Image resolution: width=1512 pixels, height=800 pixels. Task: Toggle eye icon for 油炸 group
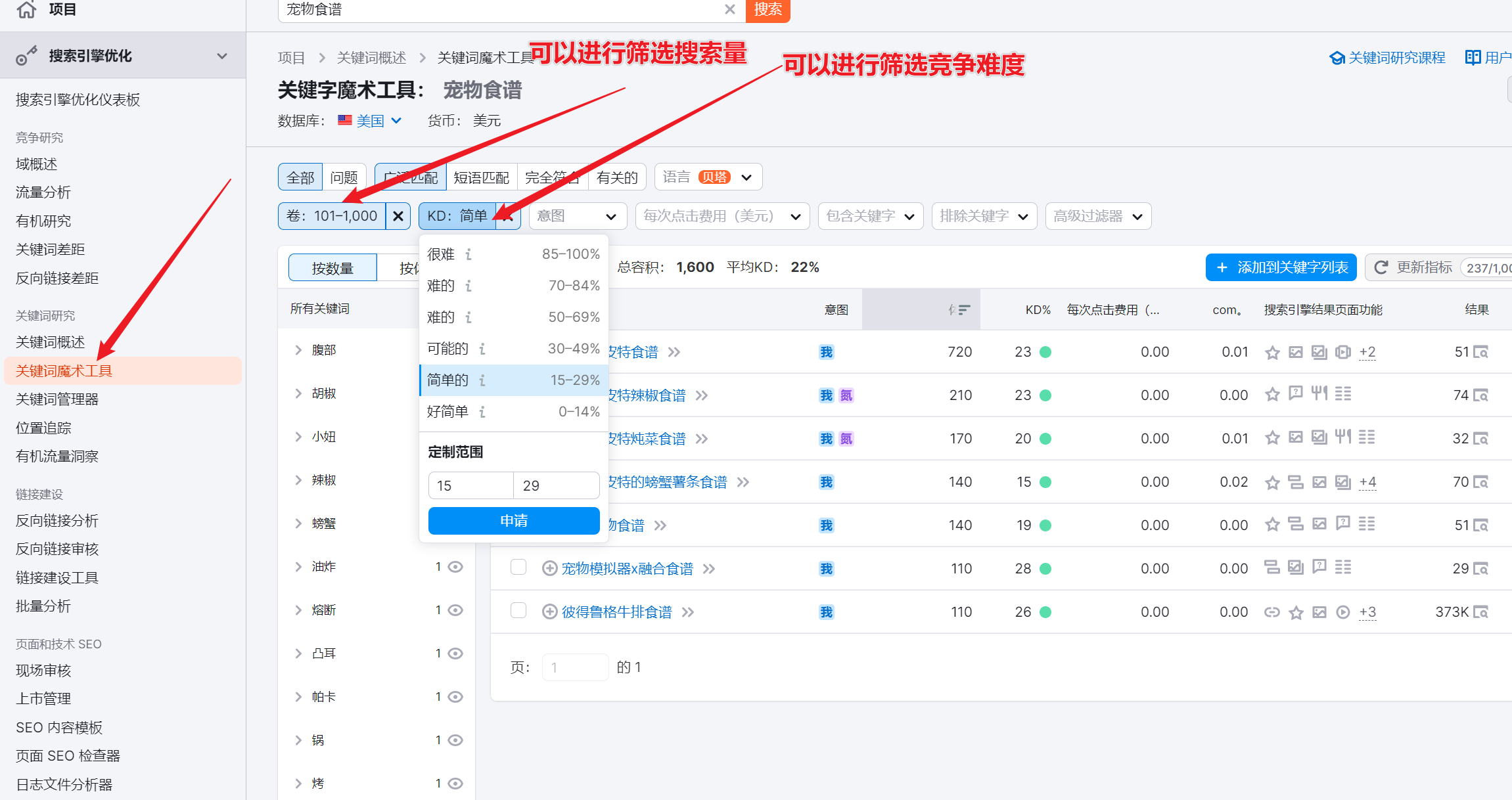(x=455, y=567)
